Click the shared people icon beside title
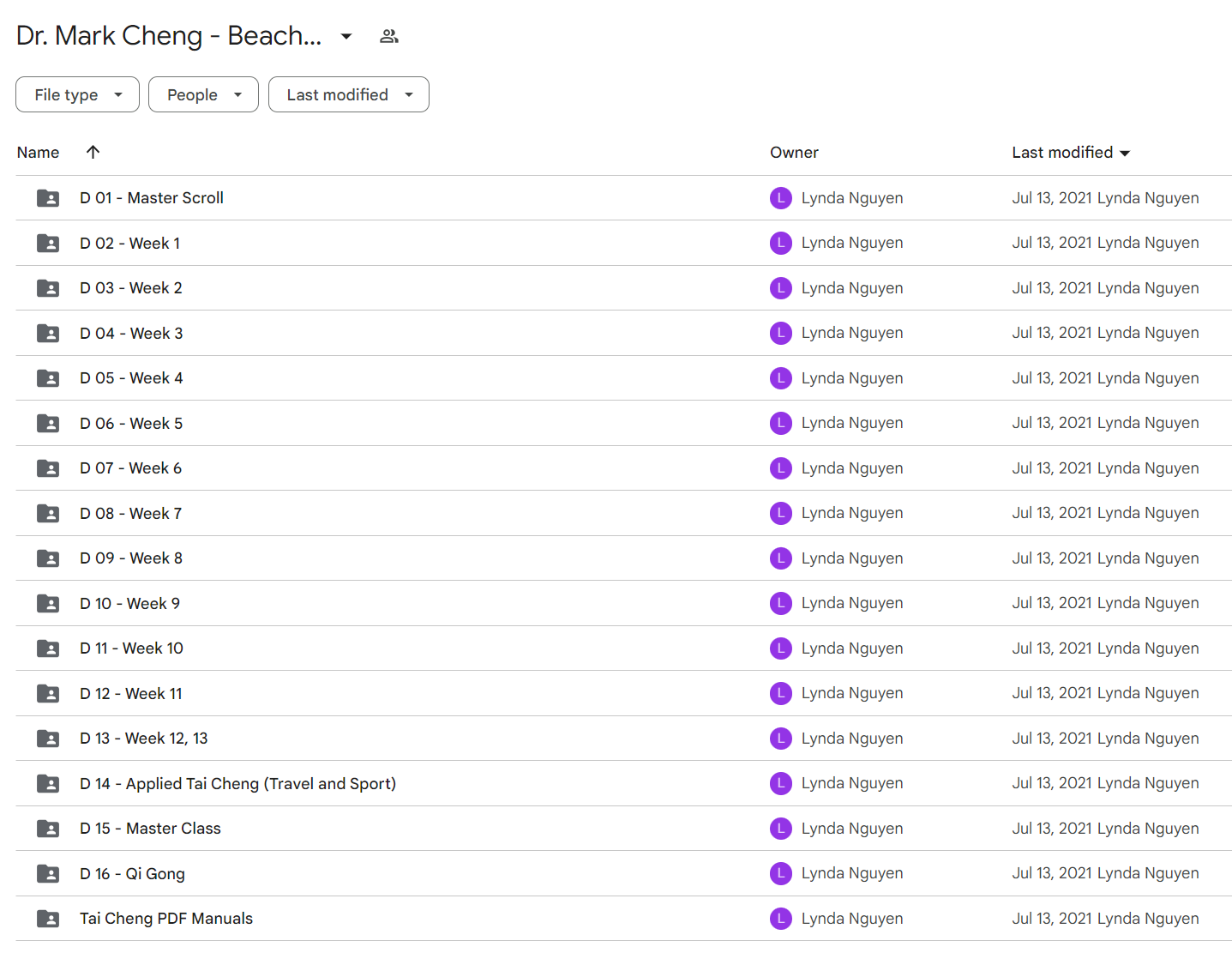 pos(389,36)
